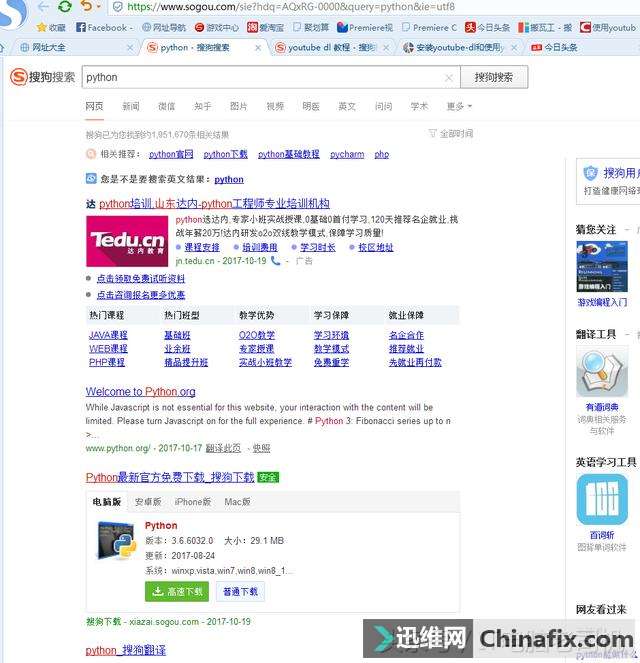
Task: Close the youtube dl 教程 tab
Action: pos(386,48)
